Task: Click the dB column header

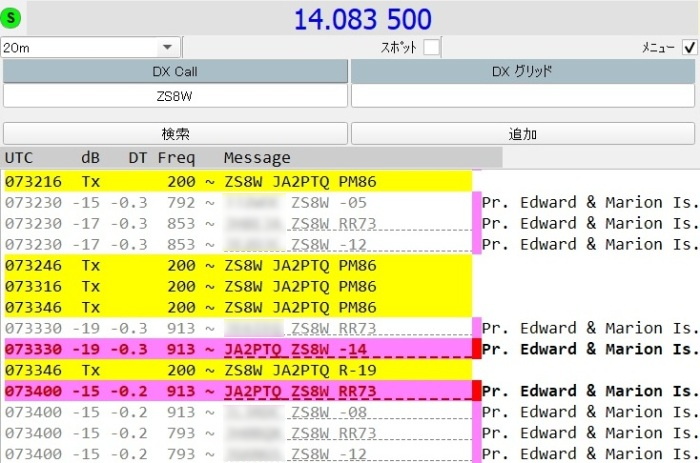Action: (90, 158)
